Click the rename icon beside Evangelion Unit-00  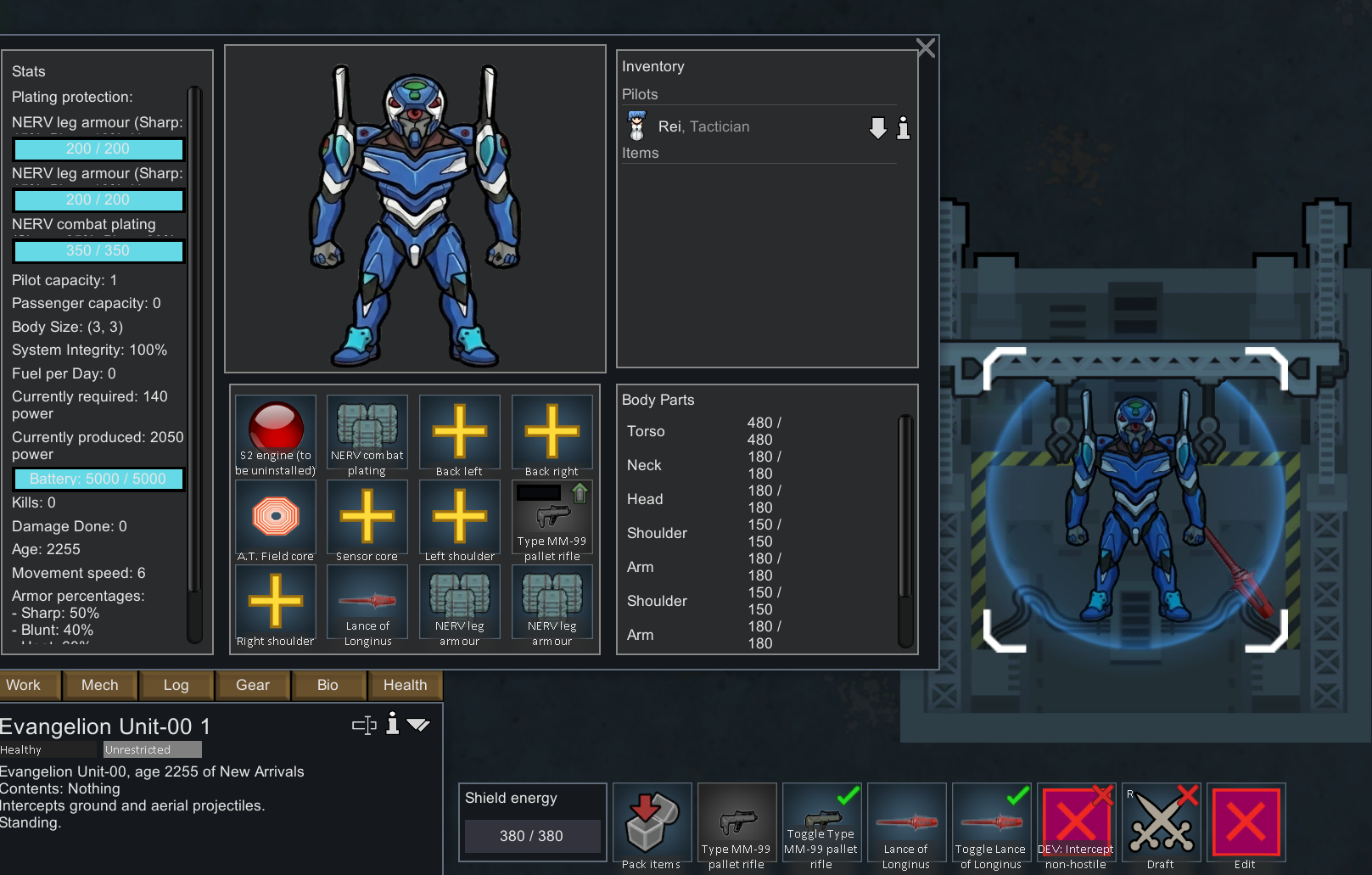[364, 725]
